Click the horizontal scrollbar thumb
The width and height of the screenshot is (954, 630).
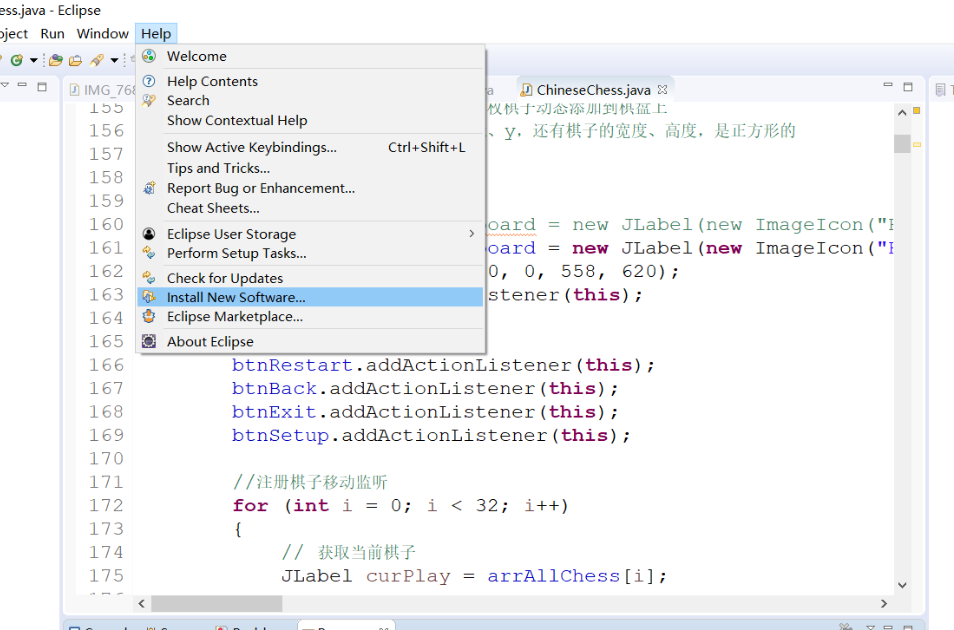click(x=217, y=603)
